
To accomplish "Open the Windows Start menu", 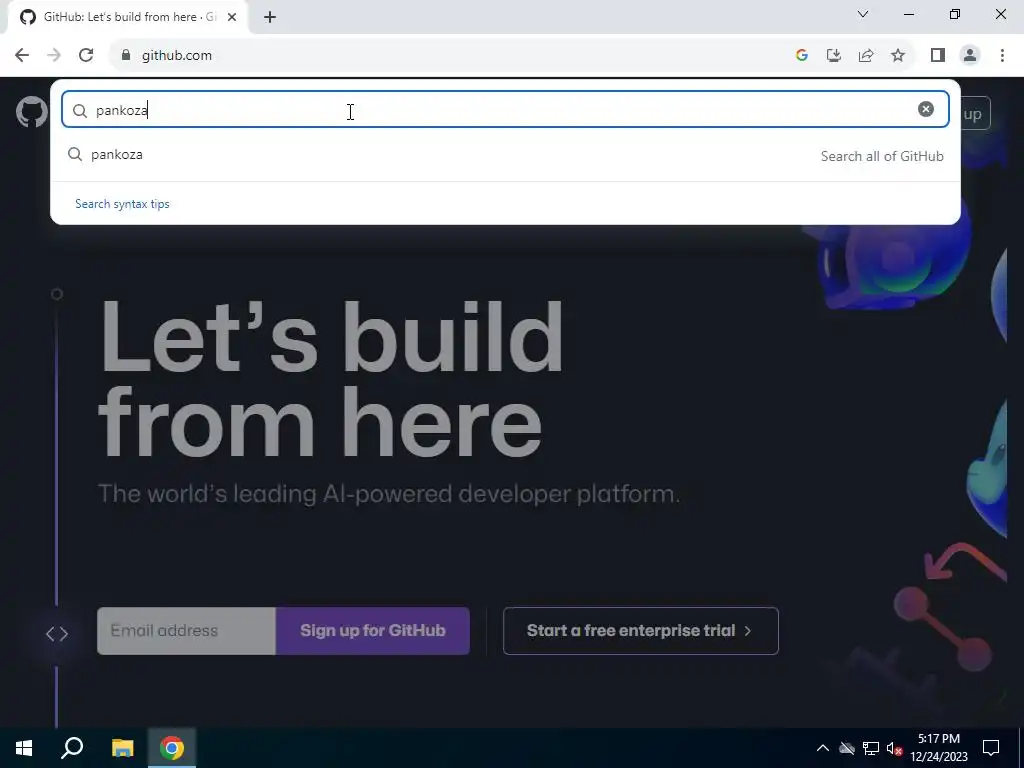I will [24, 748].
